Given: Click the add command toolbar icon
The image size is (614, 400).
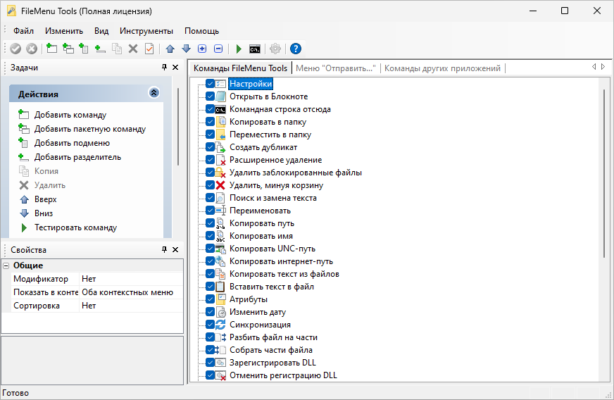Looking at the screenshot, I should pyautogui.click(x=51, y=49).
